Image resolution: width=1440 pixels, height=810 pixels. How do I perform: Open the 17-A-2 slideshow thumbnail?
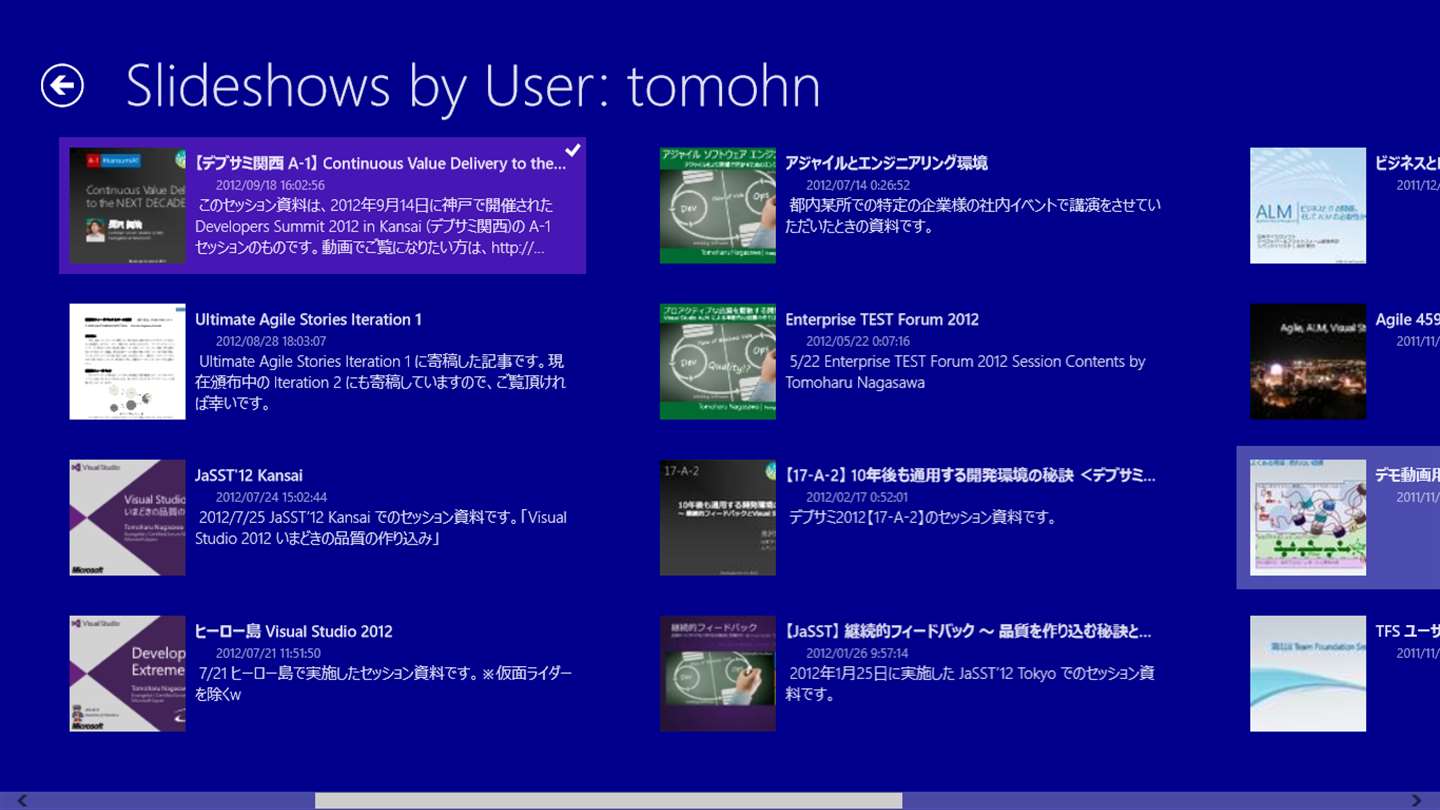tap(717, 517)
